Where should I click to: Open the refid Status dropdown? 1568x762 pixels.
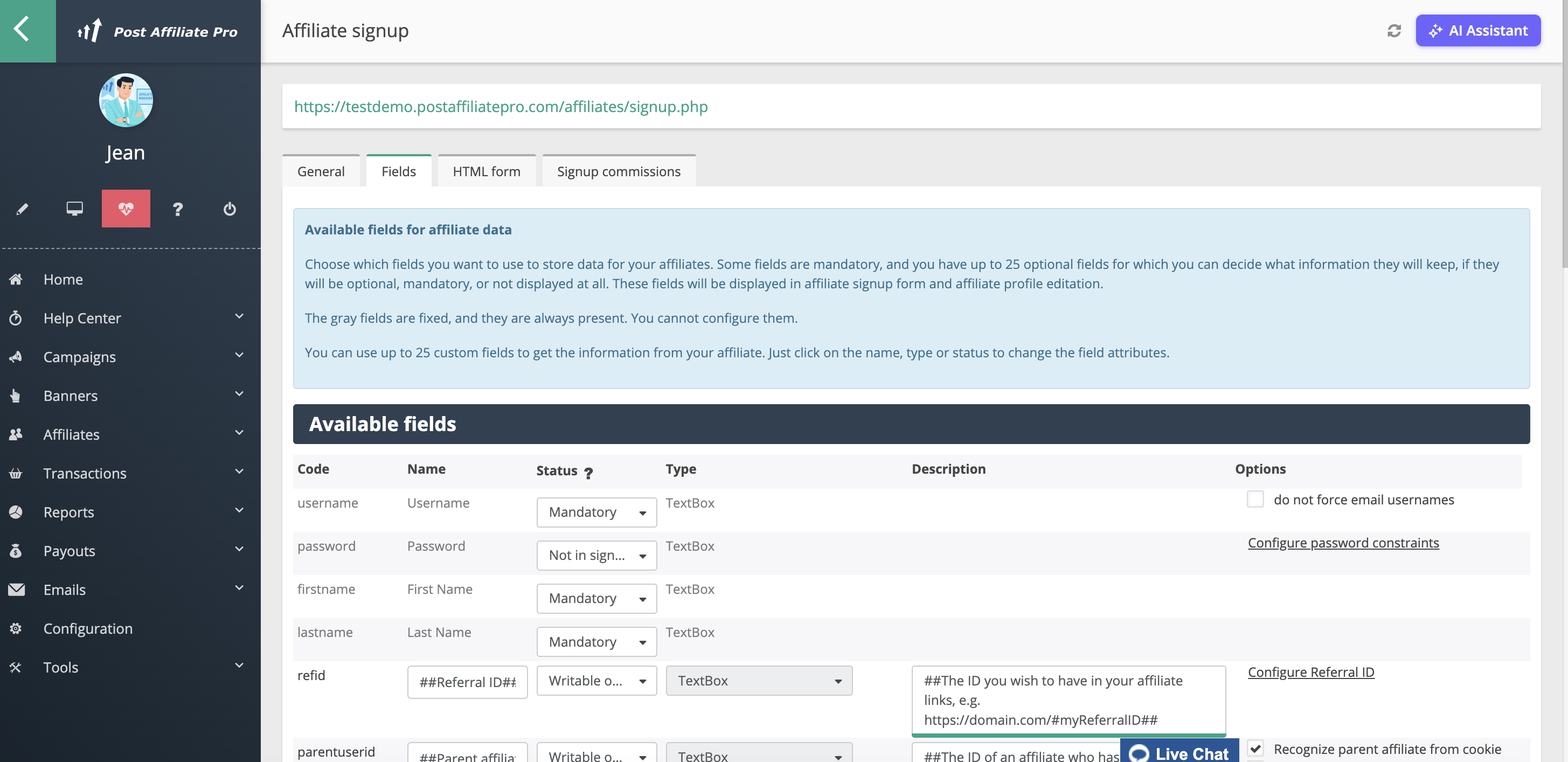pyautogui.click(x=596, y=681)
